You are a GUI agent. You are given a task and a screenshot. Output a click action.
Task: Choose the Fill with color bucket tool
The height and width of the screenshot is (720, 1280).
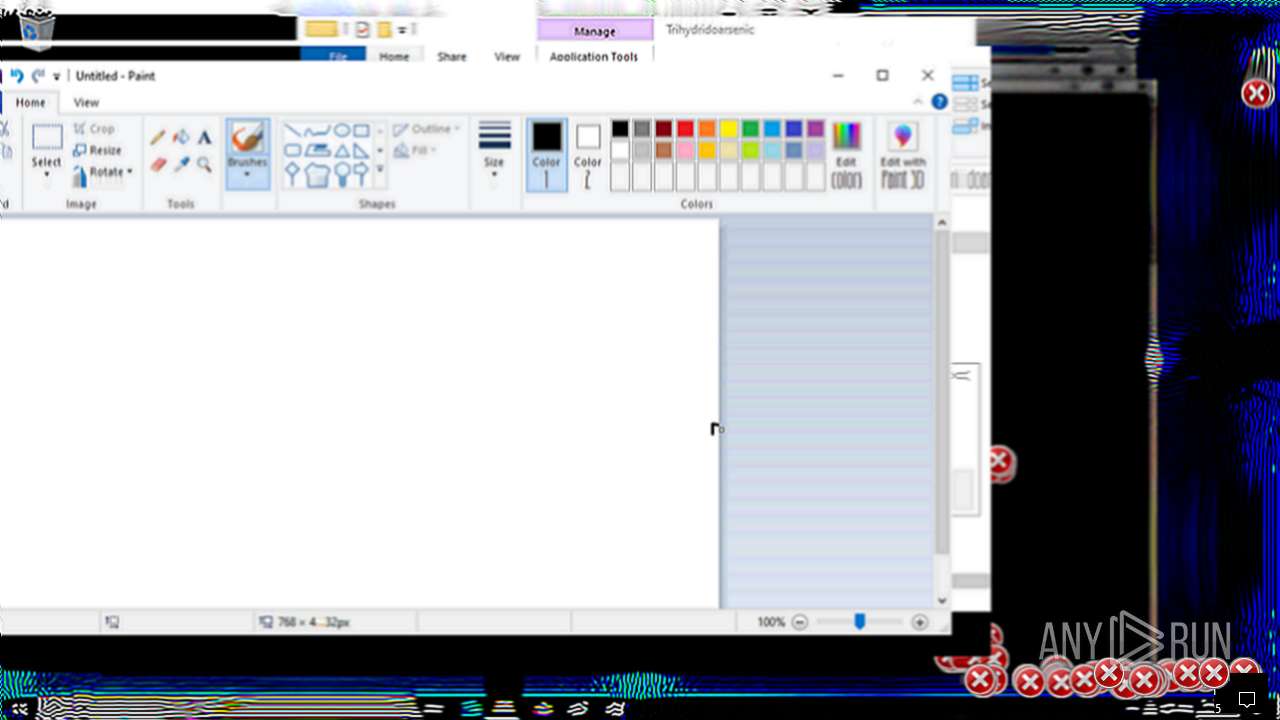[181, 138]
